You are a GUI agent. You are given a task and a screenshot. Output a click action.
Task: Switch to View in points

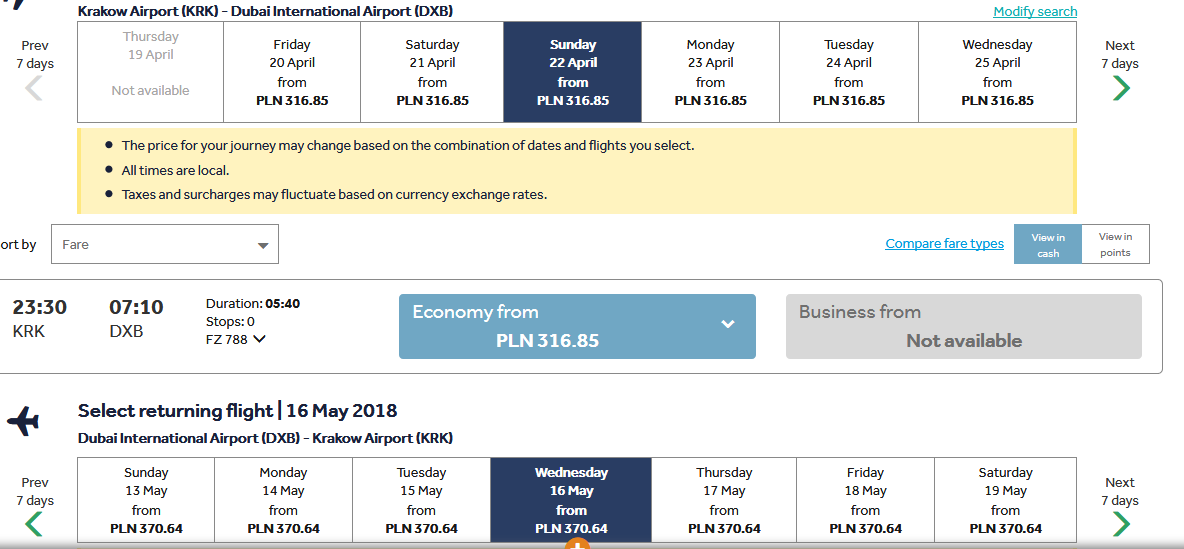(x=1115, y=244)
